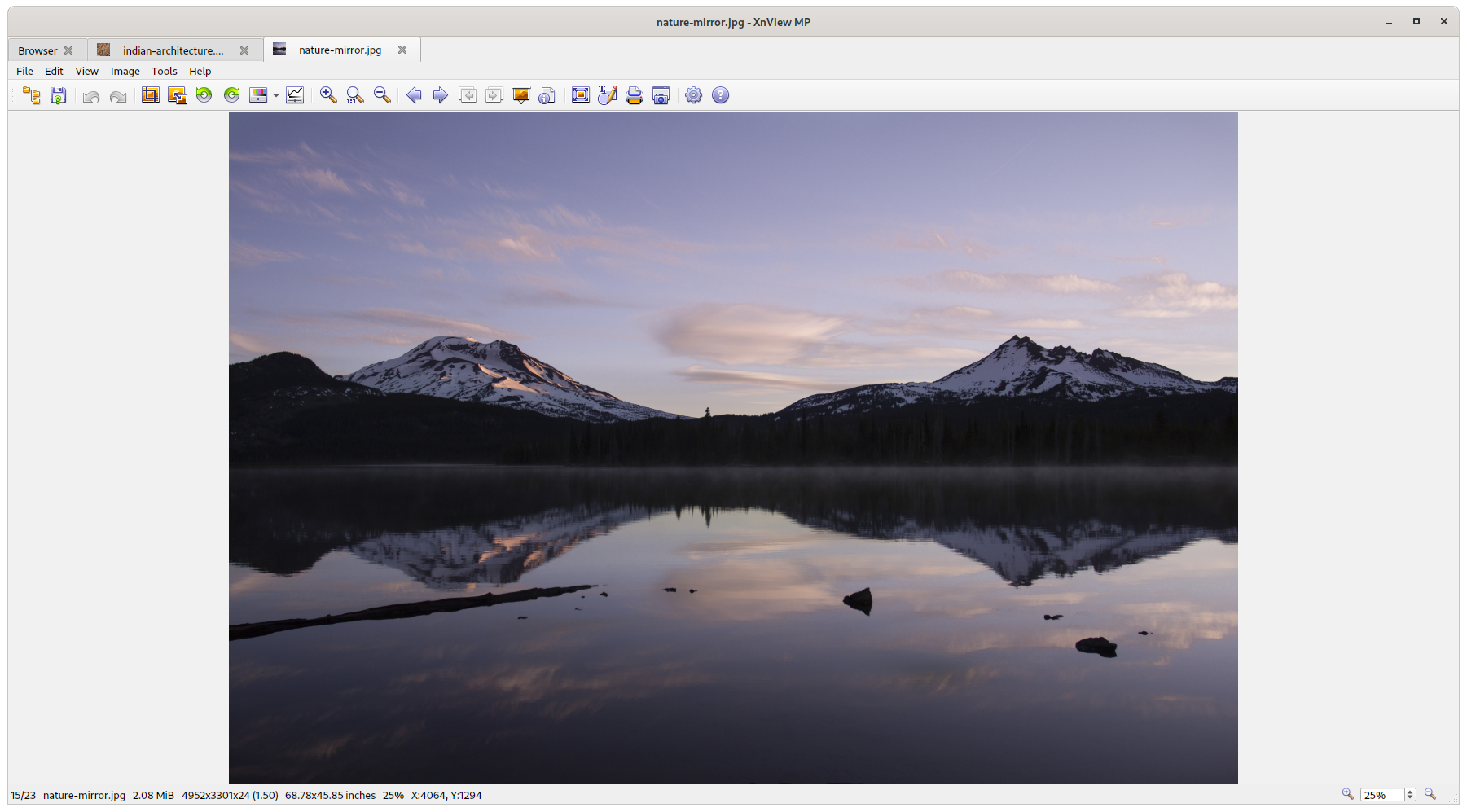Set zoom to 1:1 actual size
Image resolution: width=1467 pixels, height=812 pixels.
pyautogui.click(x=355, y=95)
